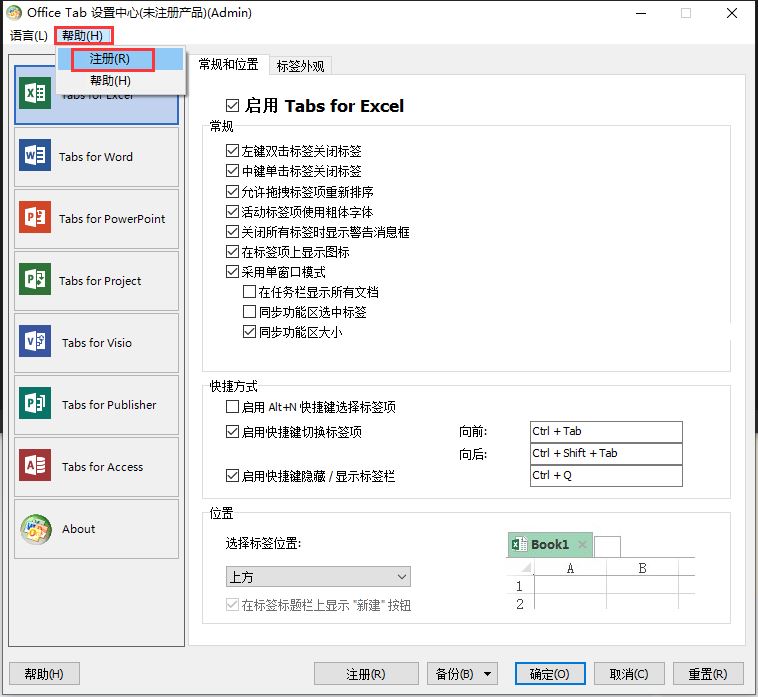Open the 语言(L) menu

click(29, 35)
